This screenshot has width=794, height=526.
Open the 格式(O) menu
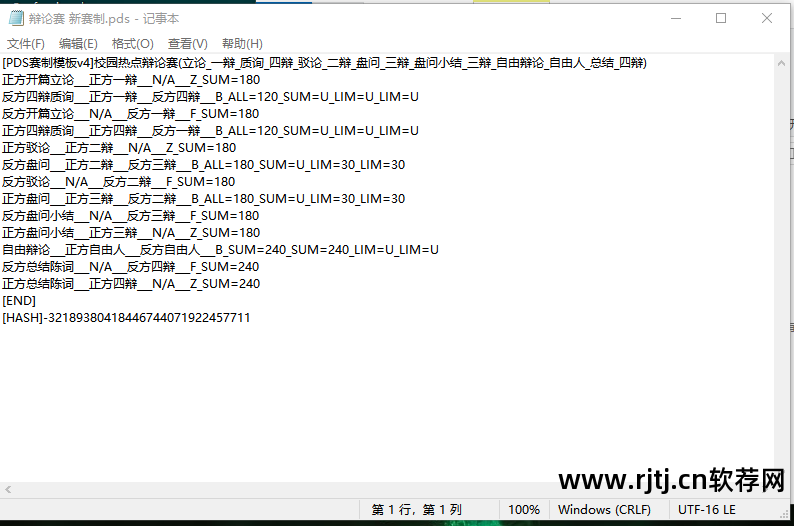click(132, 44)
